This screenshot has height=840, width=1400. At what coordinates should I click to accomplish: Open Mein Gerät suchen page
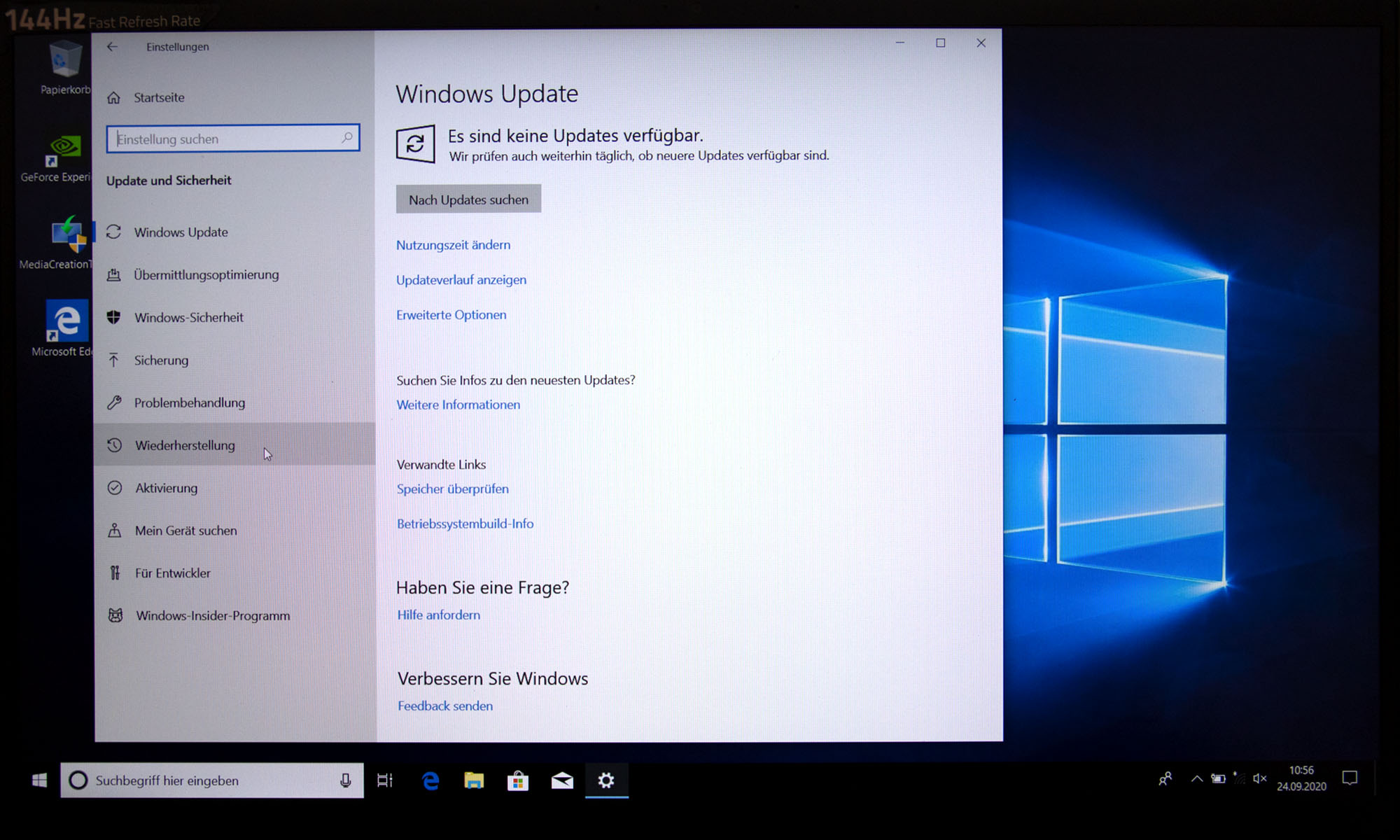[x=234, y=531]
